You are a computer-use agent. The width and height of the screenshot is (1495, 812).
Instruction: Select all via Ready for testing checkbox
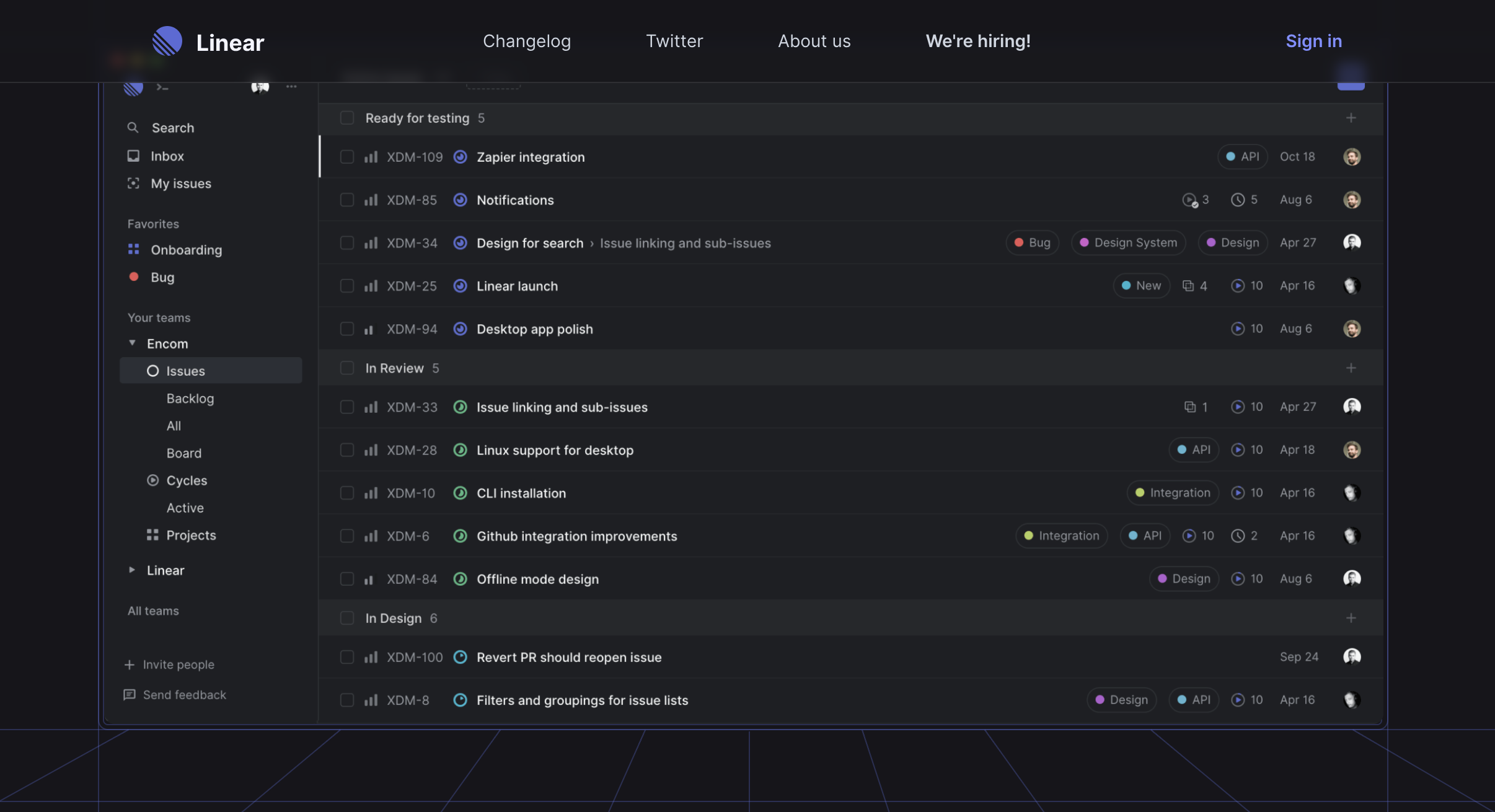(347, 118)
